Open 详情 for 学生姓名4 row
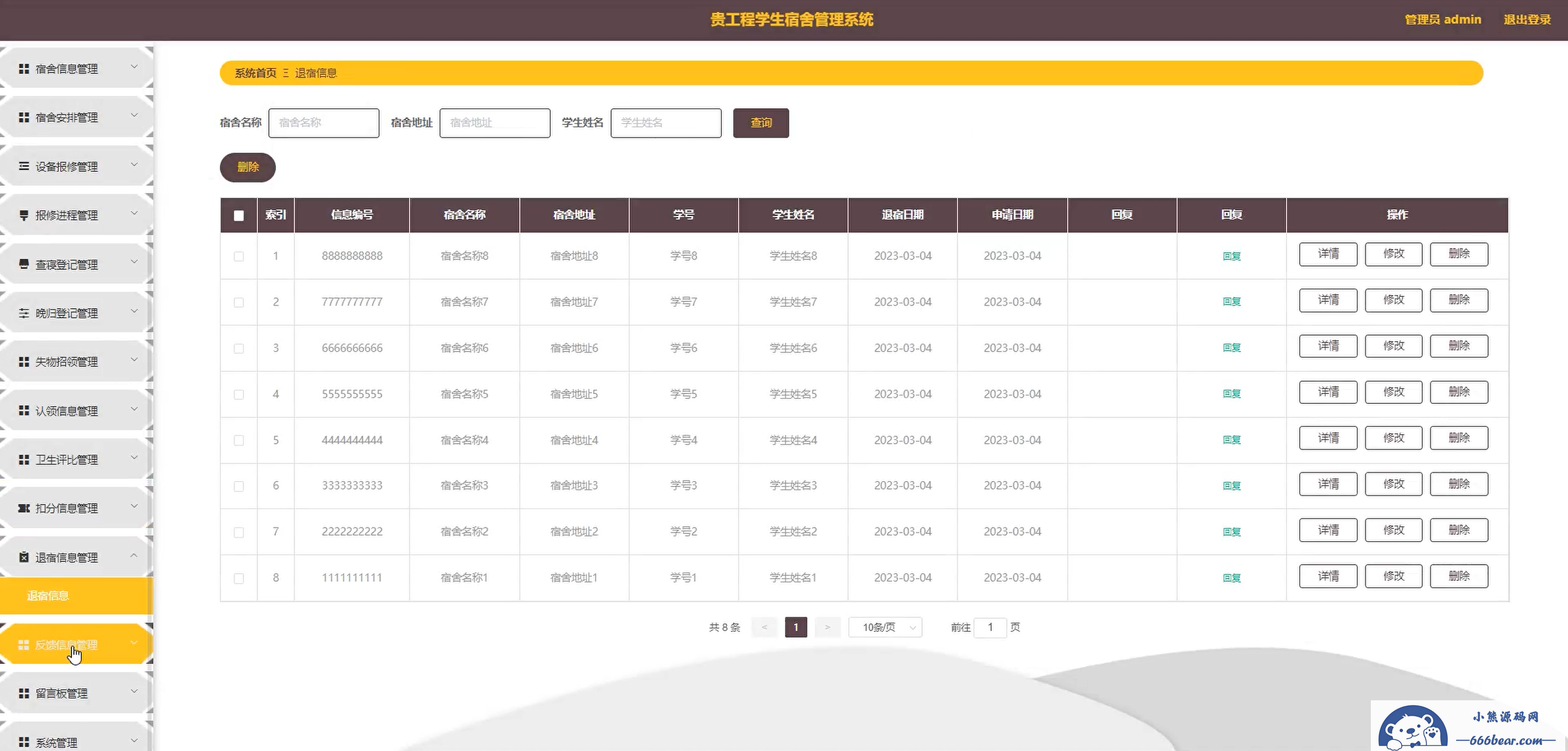 point(1328,438)
